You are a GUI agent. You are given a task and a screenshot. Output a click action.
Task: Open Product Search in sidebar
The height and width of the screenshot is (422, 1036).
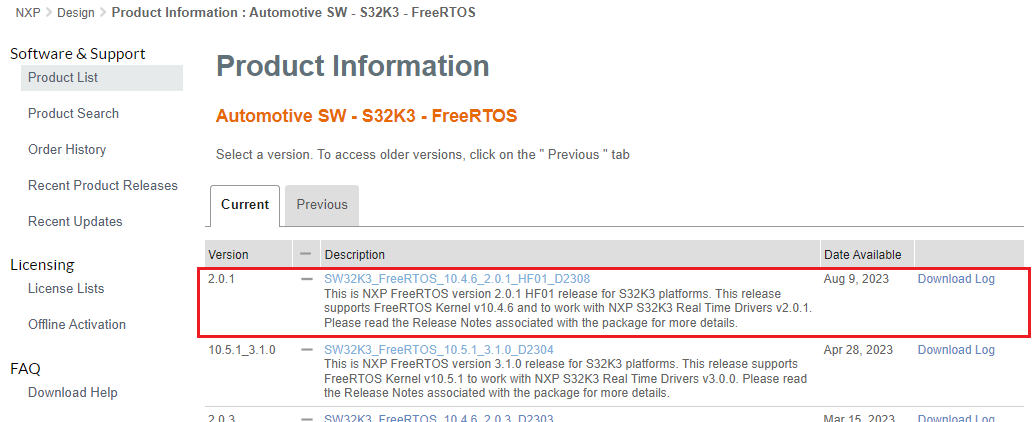click(x=73, y=114)
